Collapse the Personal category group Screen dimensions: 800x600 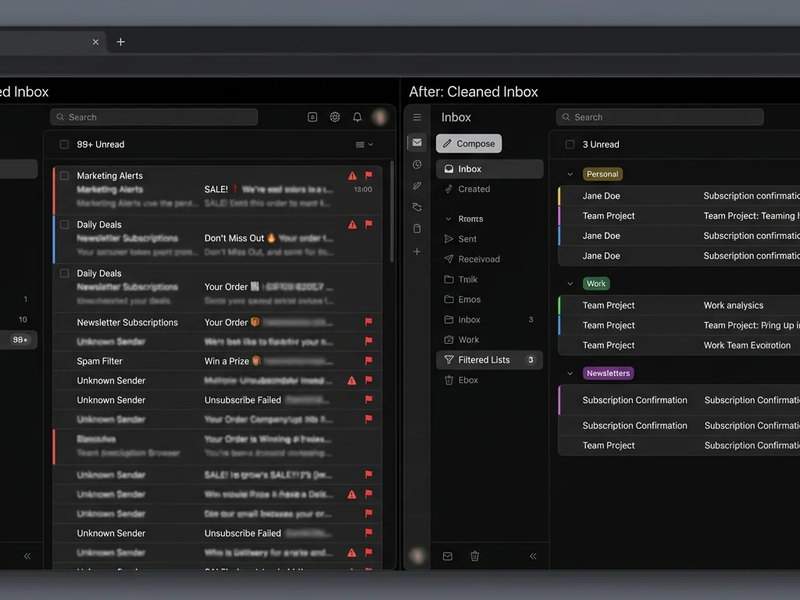[570, 174]
